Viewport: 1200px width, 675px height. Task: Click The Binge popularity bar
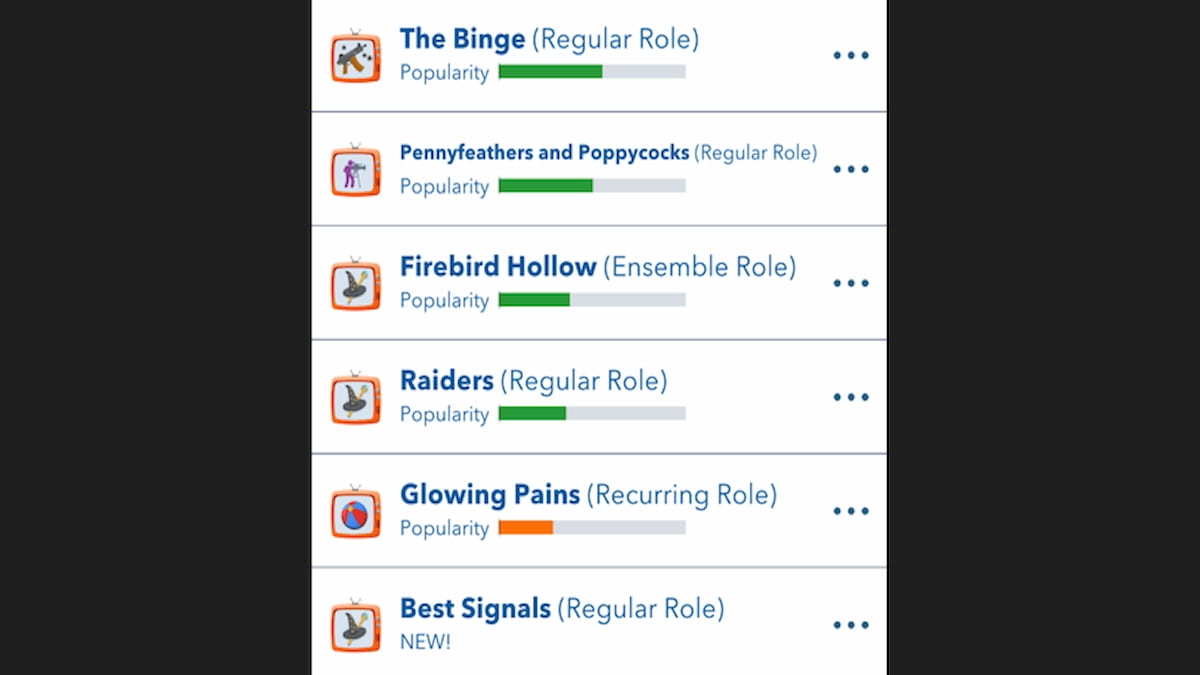592,72
